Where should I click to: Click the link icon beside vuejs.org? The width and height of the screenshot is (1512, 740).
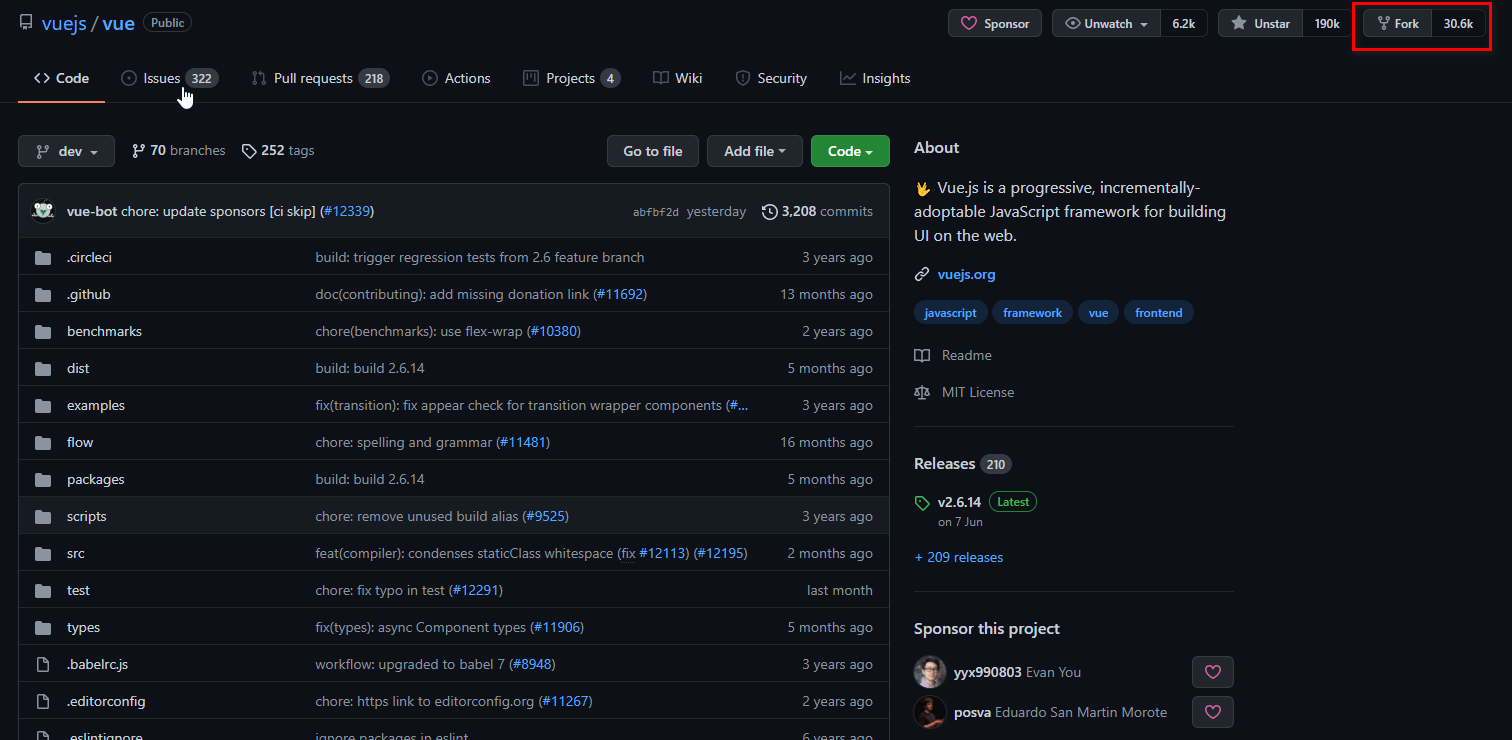click(x=922, y=274)
